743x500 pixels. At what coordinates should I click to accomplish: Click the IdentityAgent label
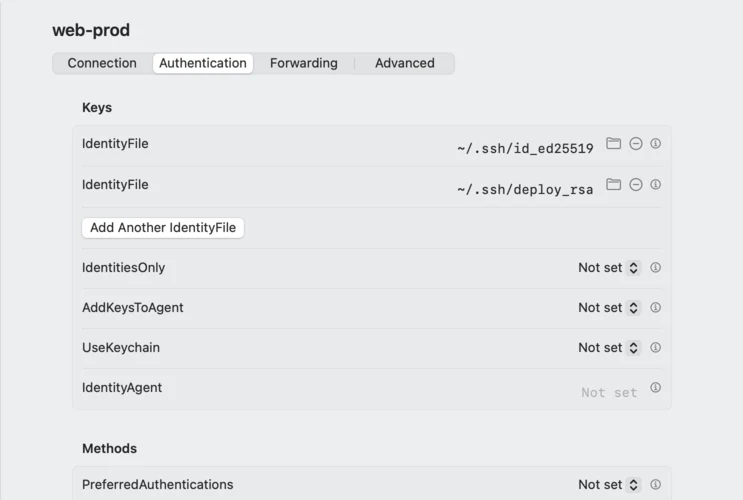tap(122, 388)
